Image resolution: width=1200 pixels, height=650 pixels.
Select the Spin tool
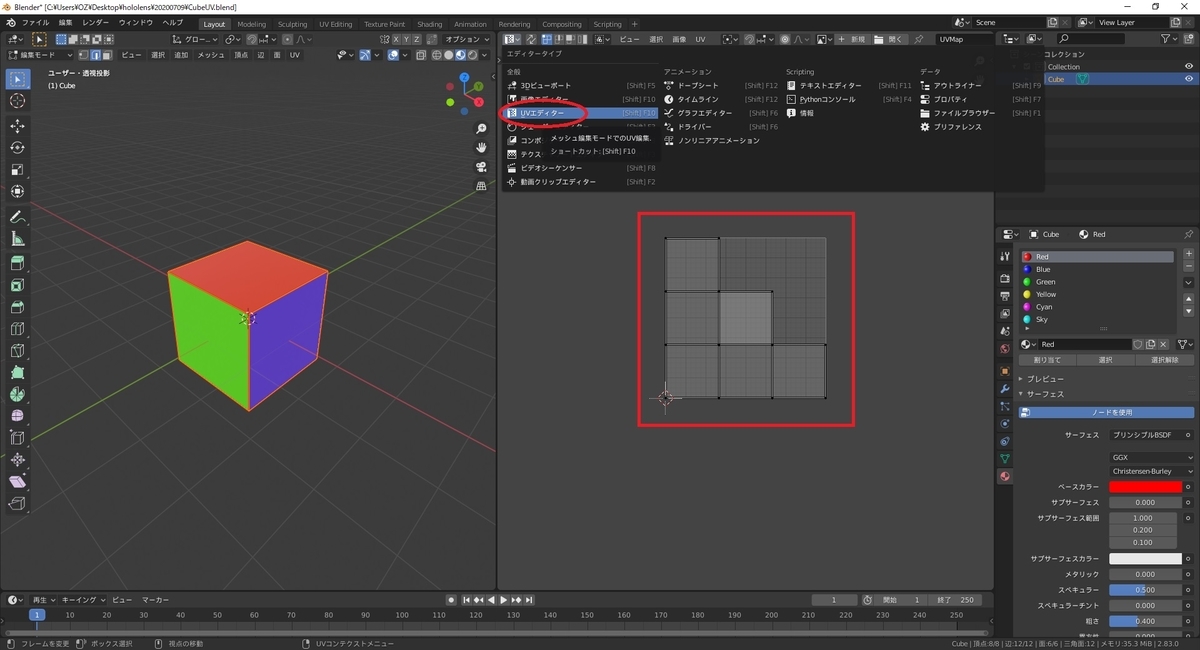pyautogui.click(x=18, y=395)
